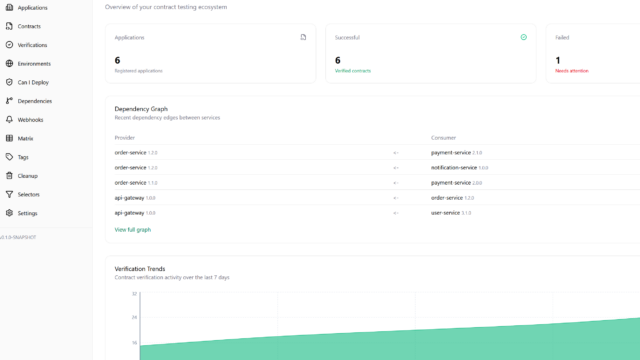Click the Consumer column header
This screenshot has width=640, height=360.
click(x=443, y=138)
